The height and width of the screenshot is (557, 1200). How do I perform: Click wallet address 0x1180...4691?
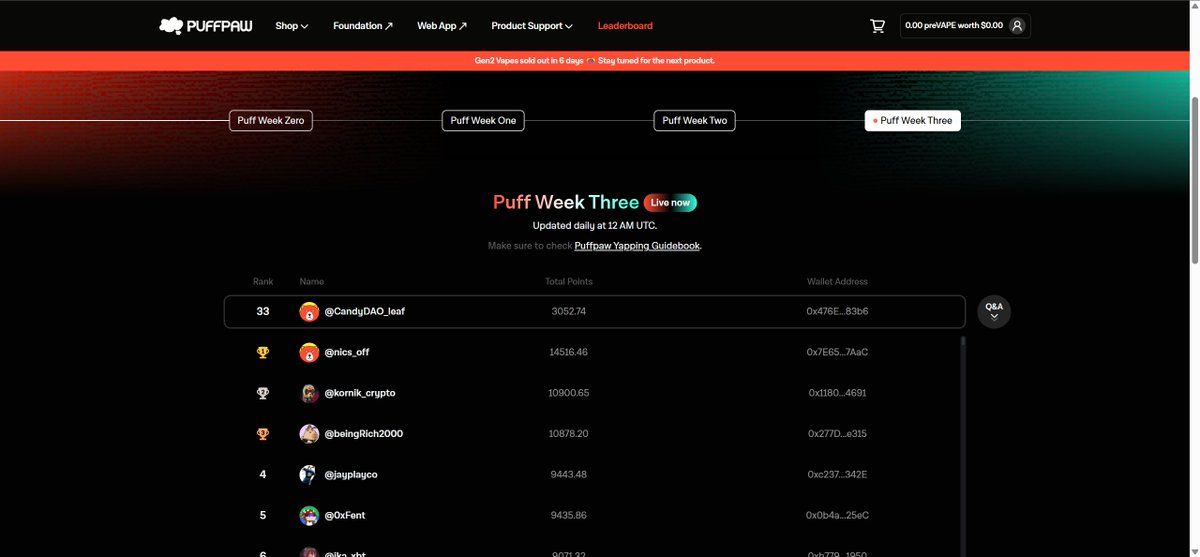[838, 393]
